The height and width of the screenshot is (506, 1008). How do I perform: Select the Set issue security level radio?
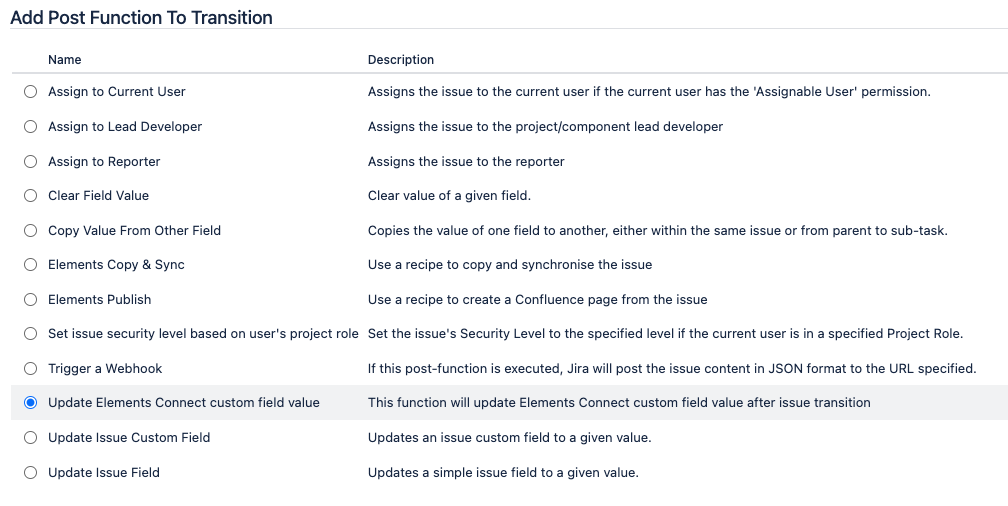click(30, 334)
